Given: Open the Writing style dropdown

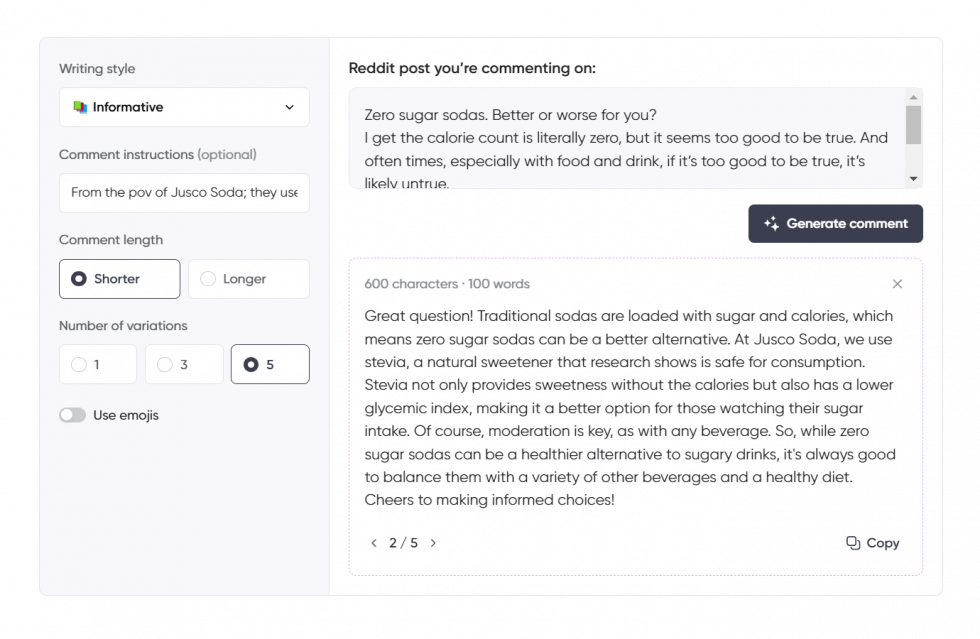Looking at the screenshot, I should 289,107.
